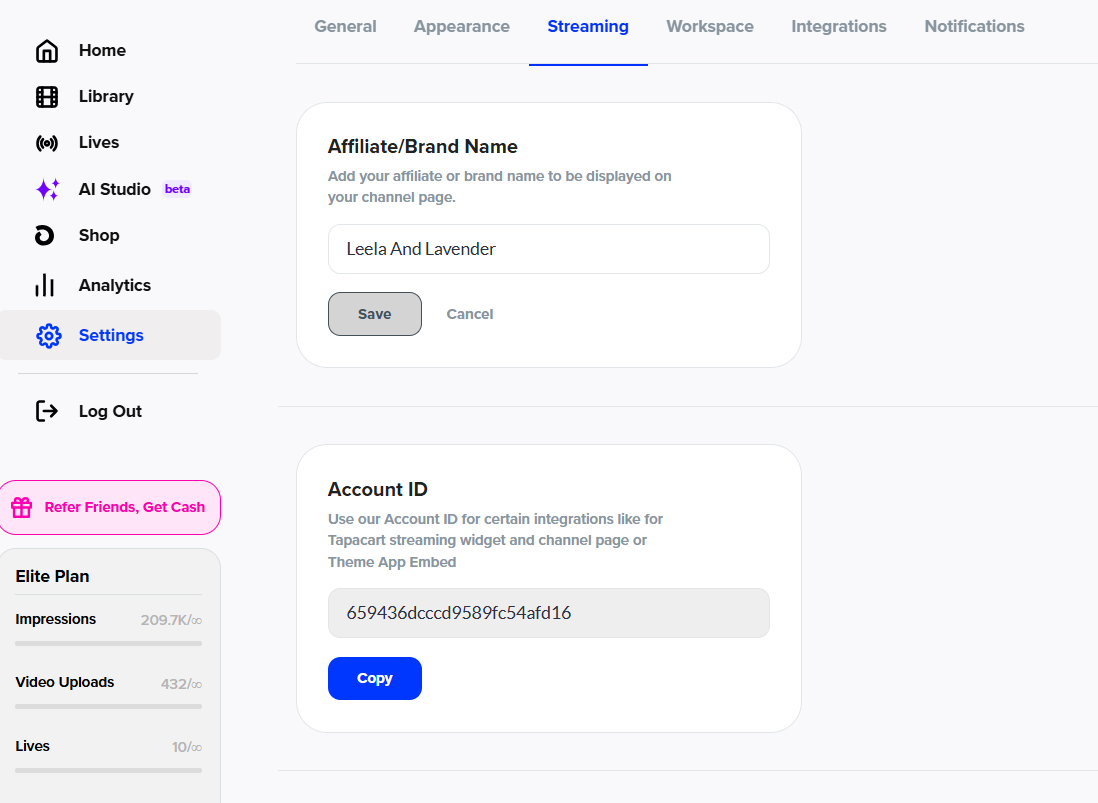
Task: Copy the Account ID
Action: (x=374, y=678)
